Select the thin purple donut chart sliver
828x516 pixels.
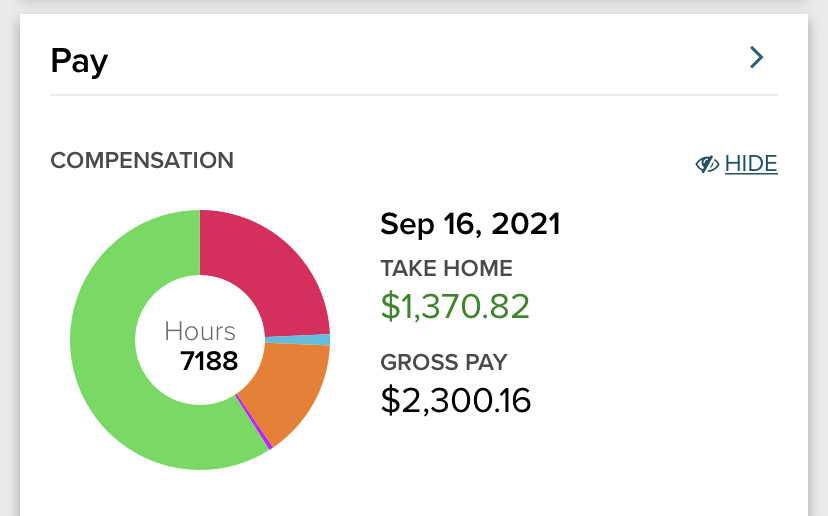click(253, 422)
